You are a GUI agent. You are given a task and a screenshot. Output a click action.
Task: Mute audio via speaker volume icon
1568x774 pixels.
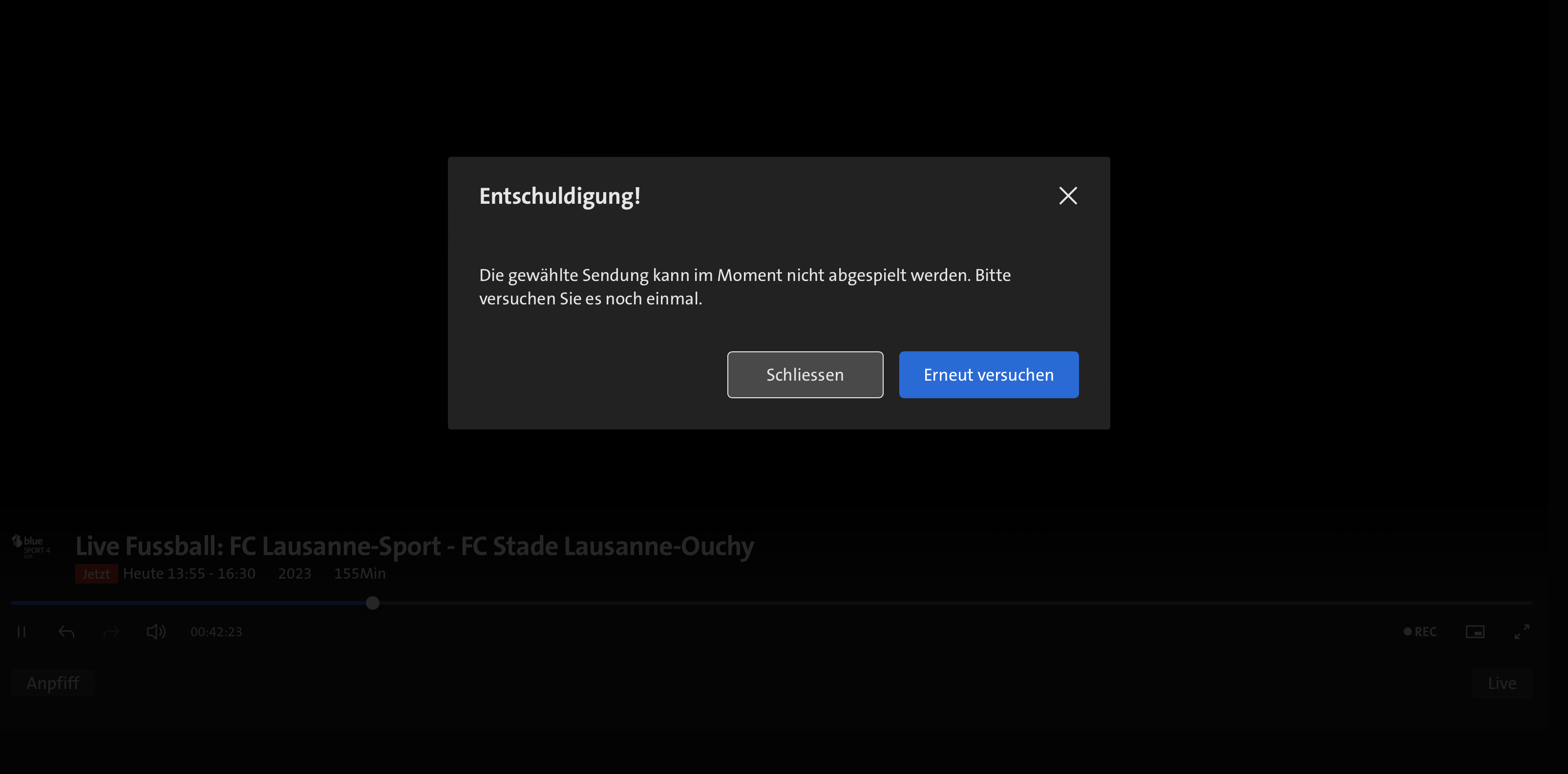156,631
